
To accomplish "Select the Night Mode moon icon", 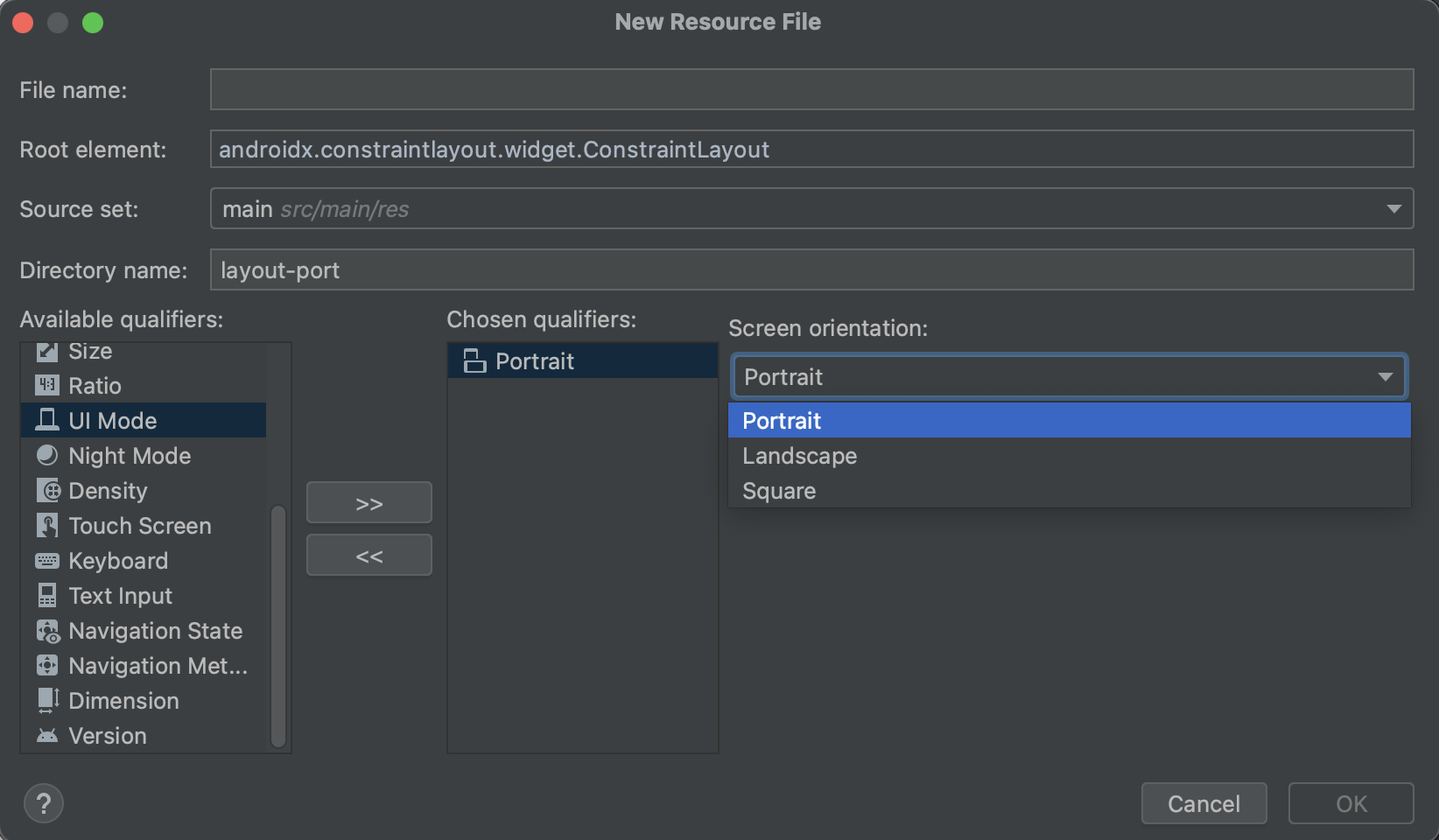I will pyautogui.click(x=47, y=456).
